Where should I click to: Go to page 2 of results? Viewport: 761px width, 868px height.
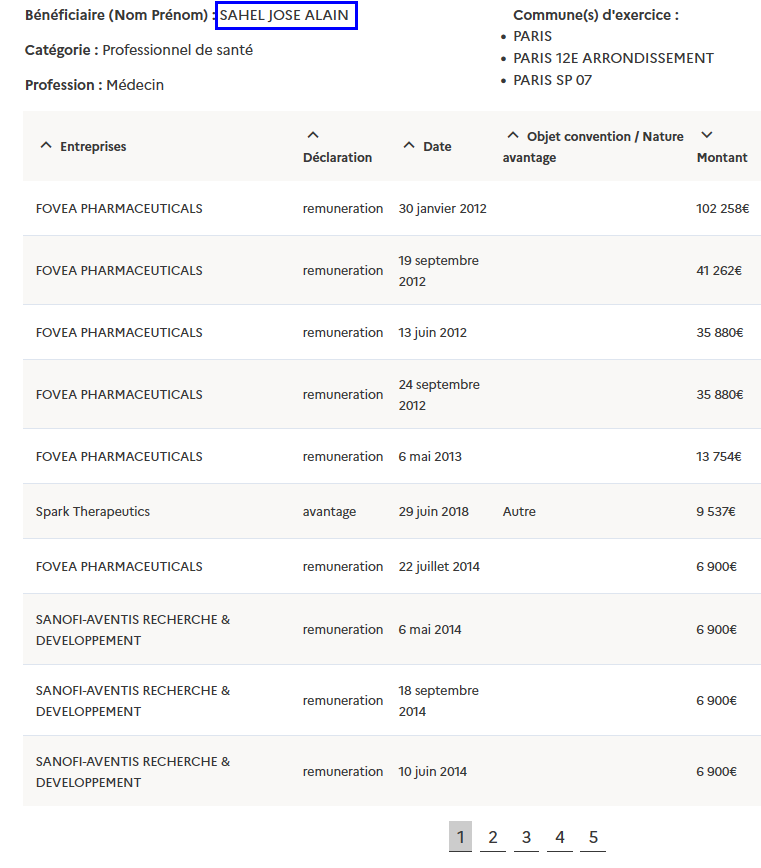493,837
